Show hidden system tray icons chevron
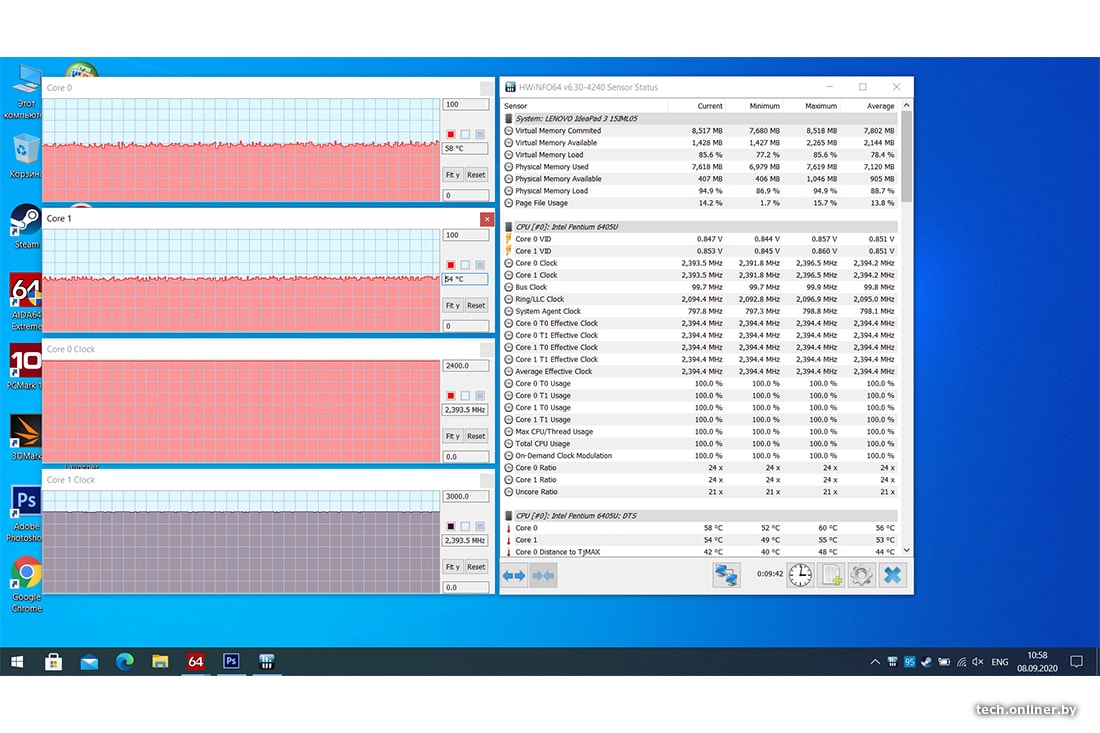 (x=876, y=661)
